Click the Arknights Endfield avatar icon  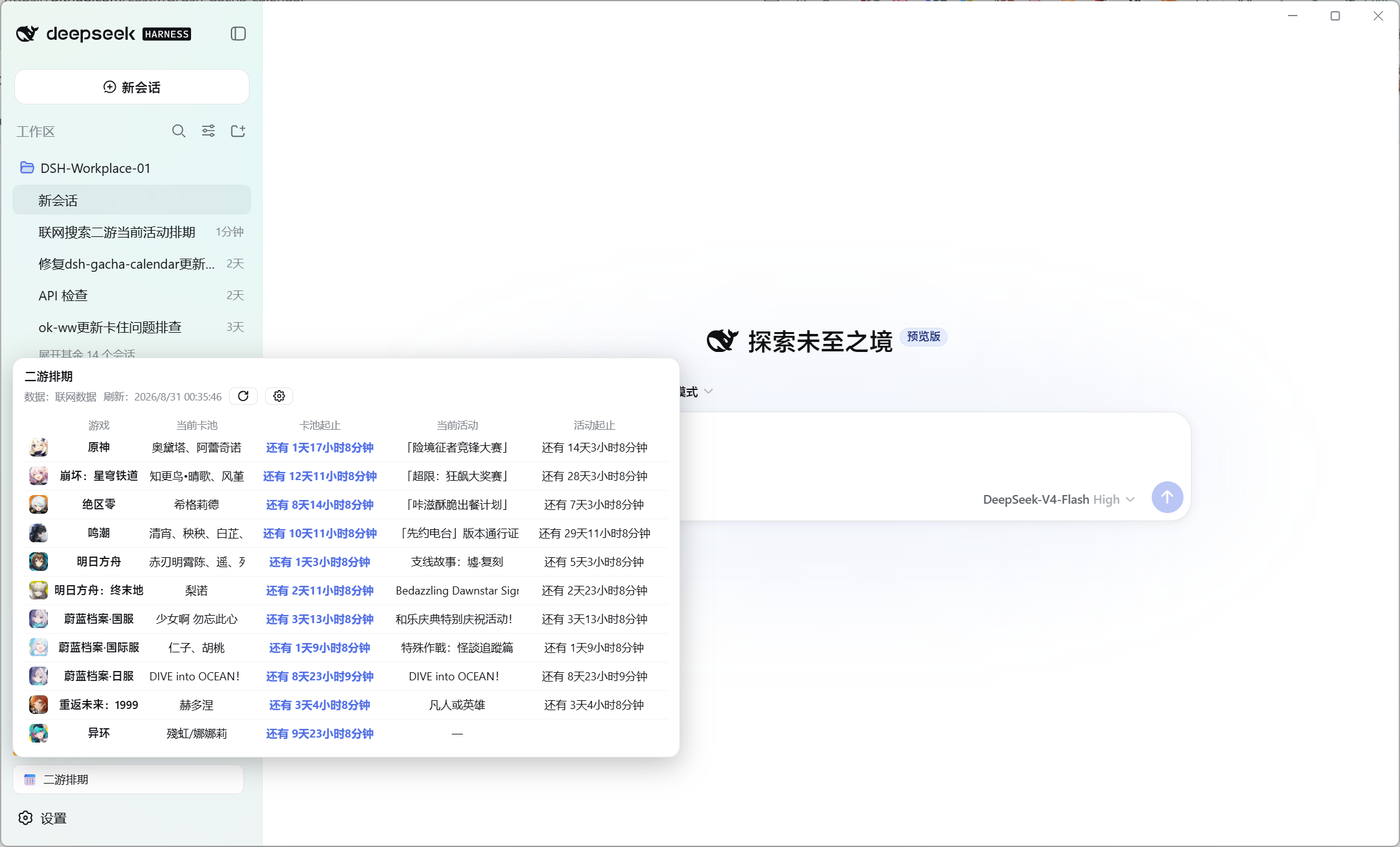39,590
